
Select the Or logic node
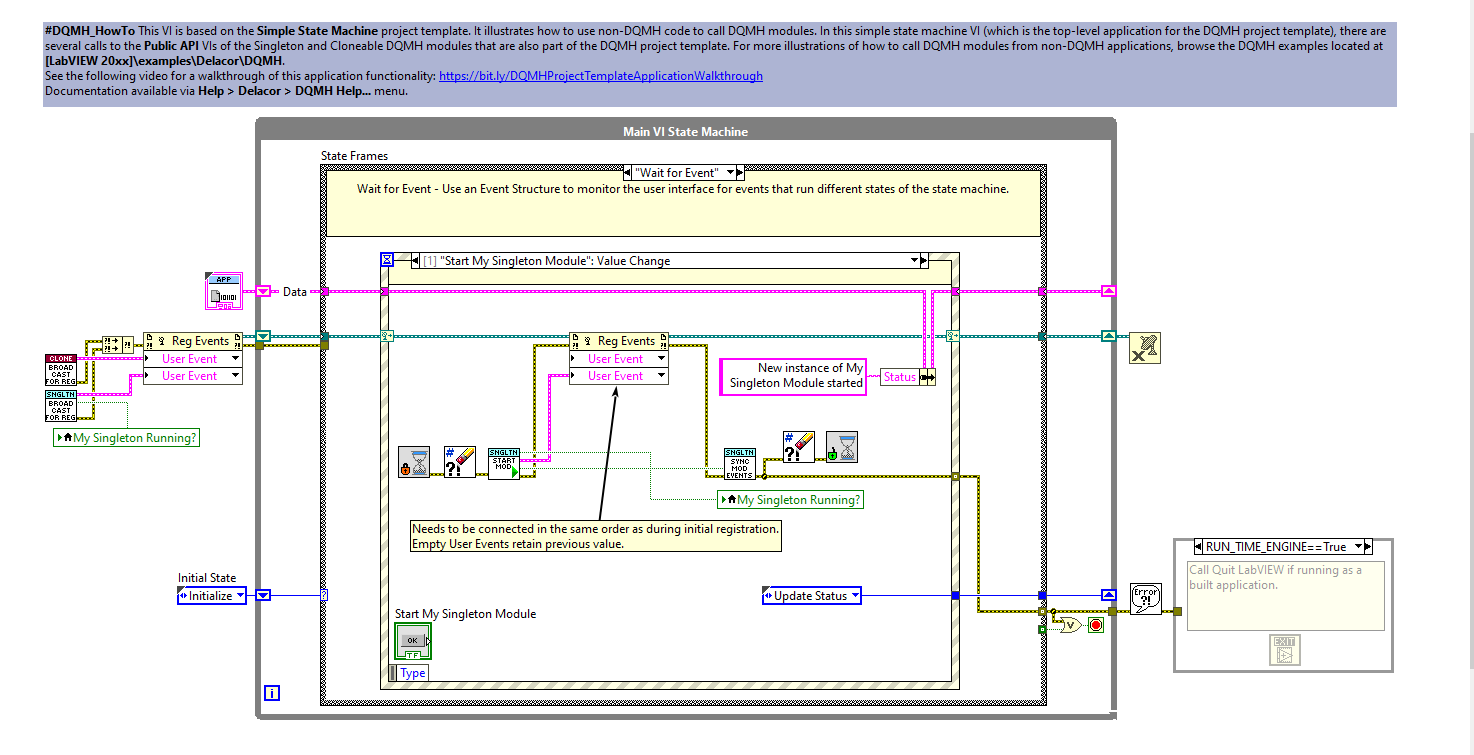coord(1071,626)
